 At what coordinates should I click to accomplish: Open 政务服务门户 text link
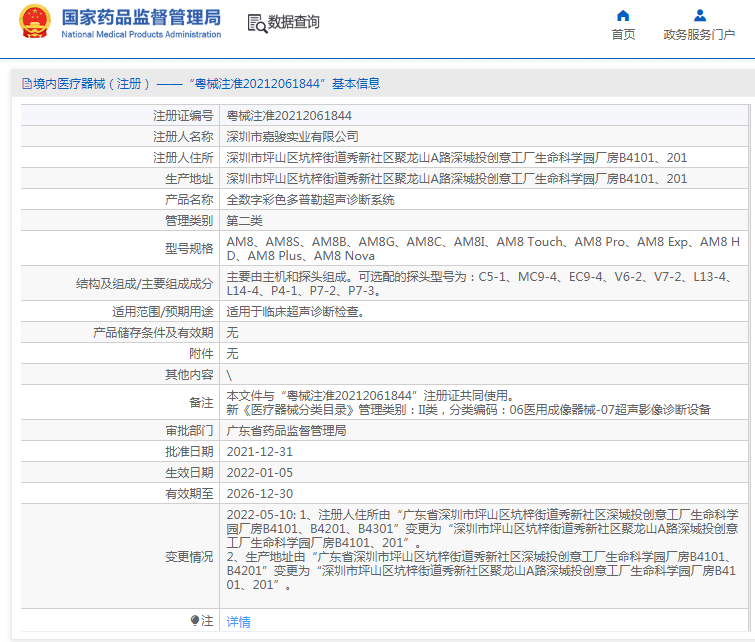(x=699, y=35)
